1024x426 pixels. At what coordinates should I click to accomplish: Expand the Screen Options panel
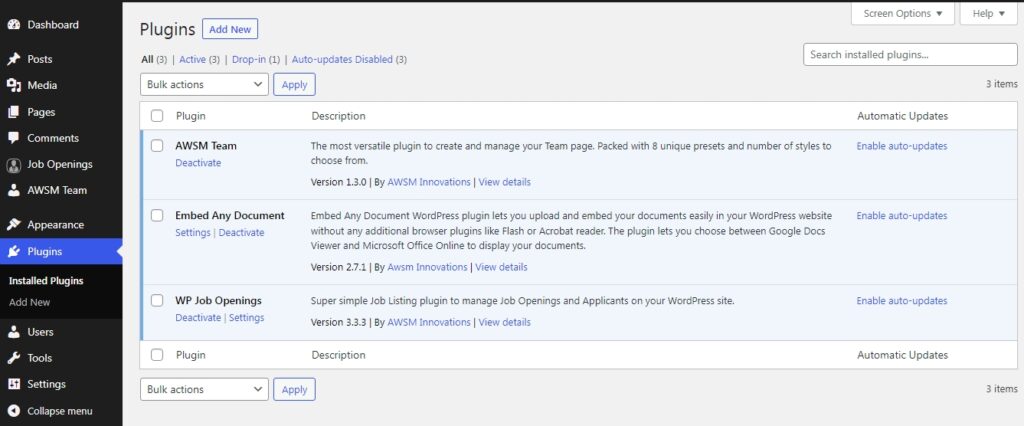(x=903, y=13)
